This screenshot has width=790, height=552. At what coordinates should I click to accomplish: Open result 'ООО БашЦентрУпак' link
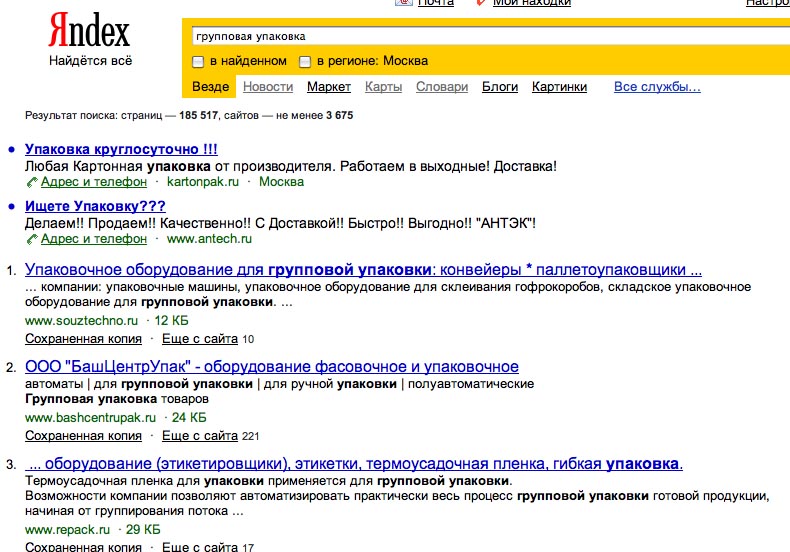pos(272,367)
